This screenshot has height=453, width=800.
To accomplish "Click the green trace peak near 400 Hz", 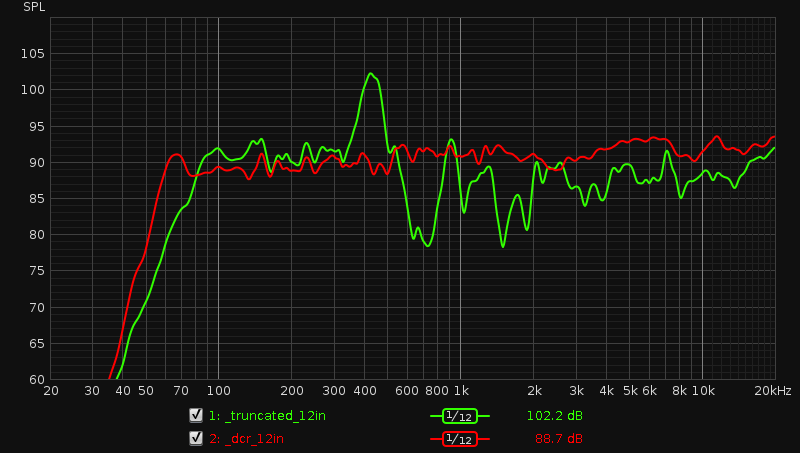I will point(370,74).
